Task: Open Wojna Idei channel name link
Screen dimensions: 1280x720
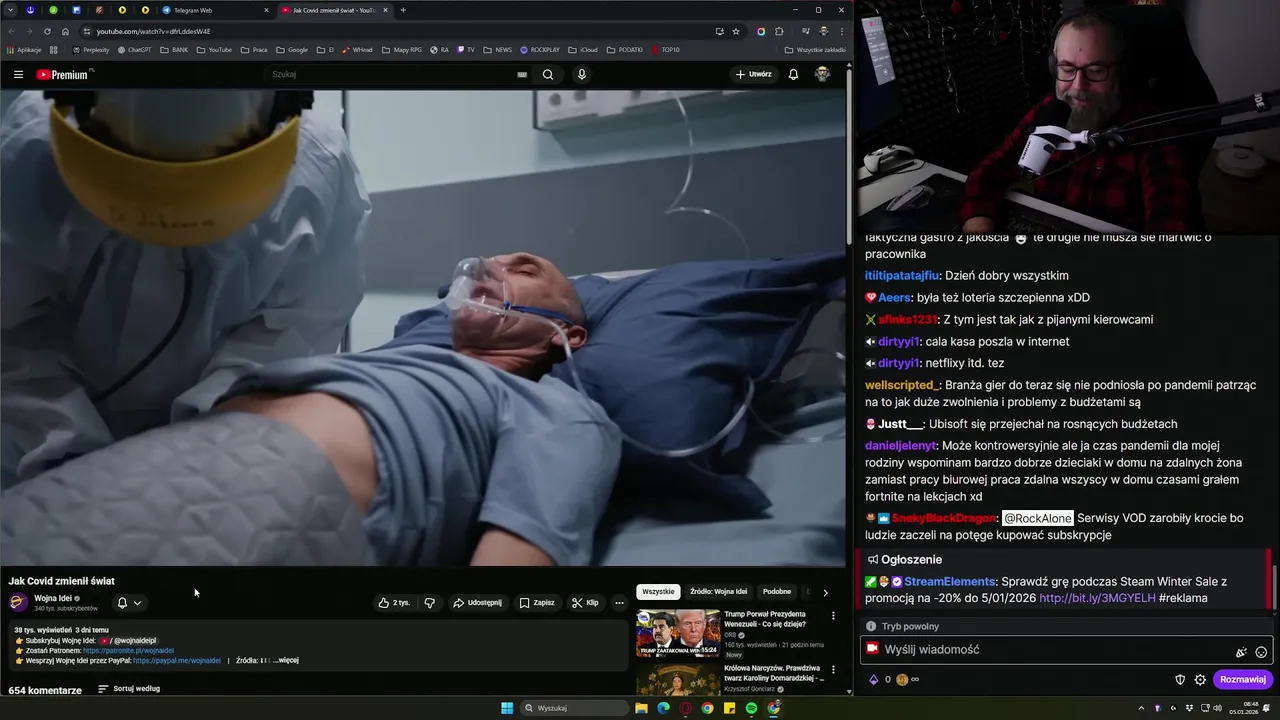Action: point(53,598)
